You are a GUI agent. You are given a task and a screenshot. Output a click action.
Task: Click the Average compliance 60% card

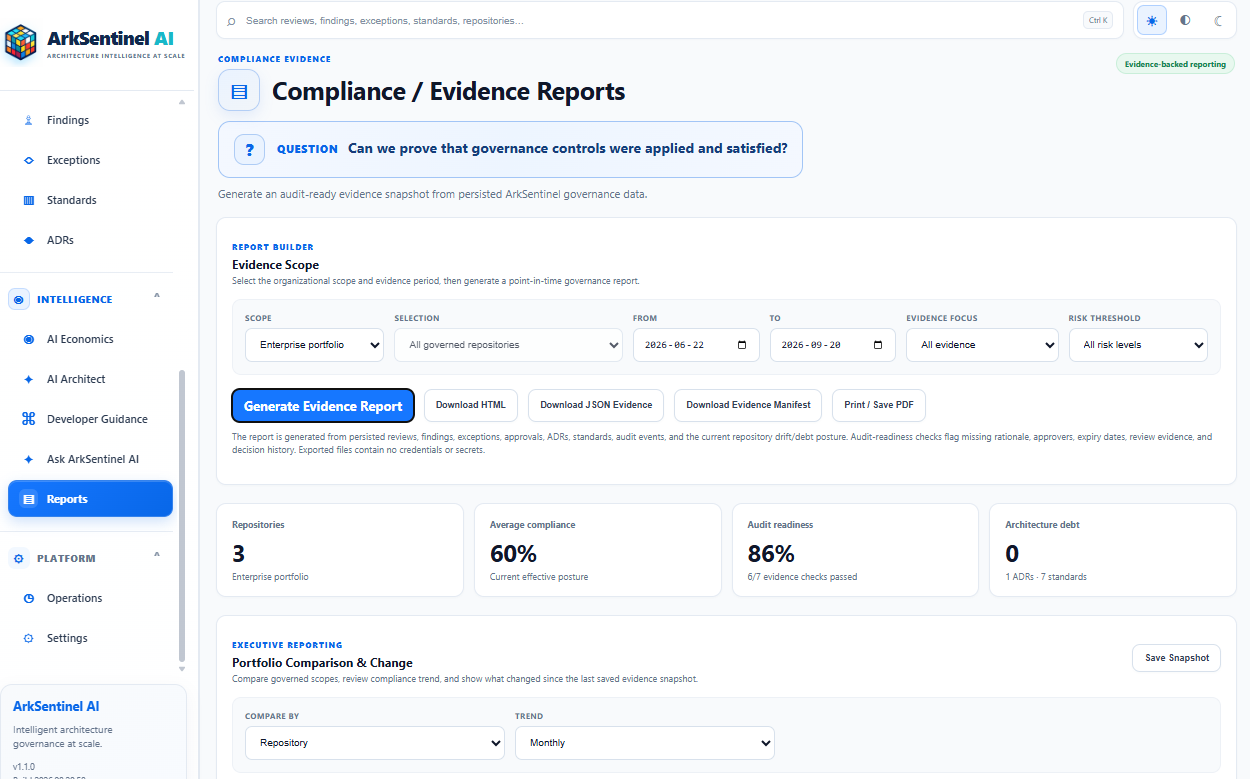coord(598,550)
